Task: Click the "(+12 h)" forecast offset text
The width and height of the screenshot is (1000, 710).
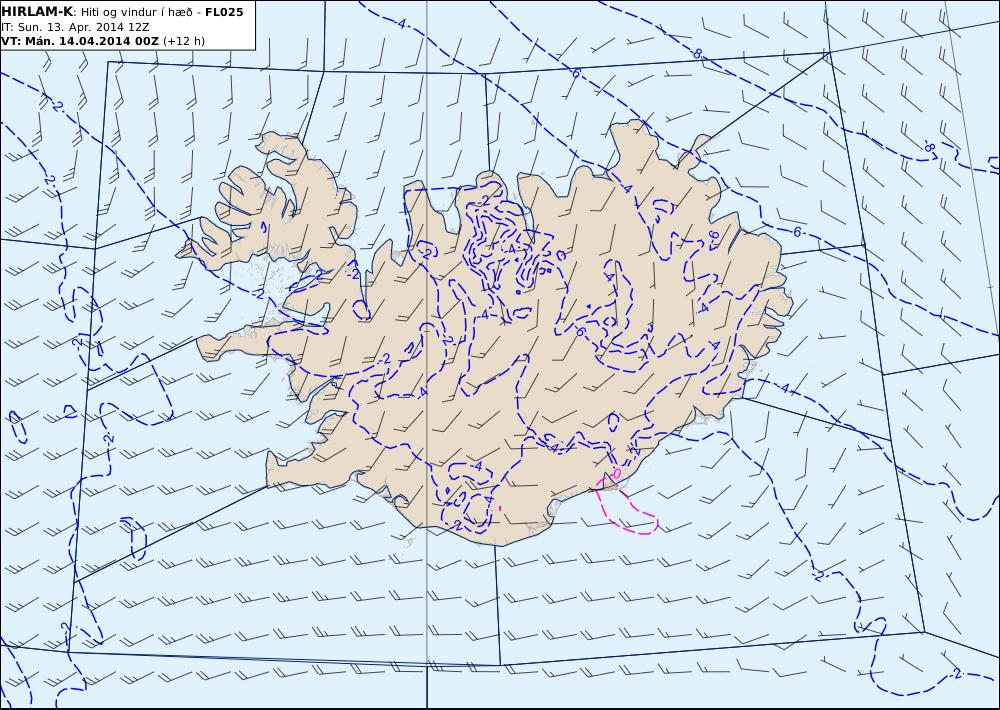Action: point(184,41)
